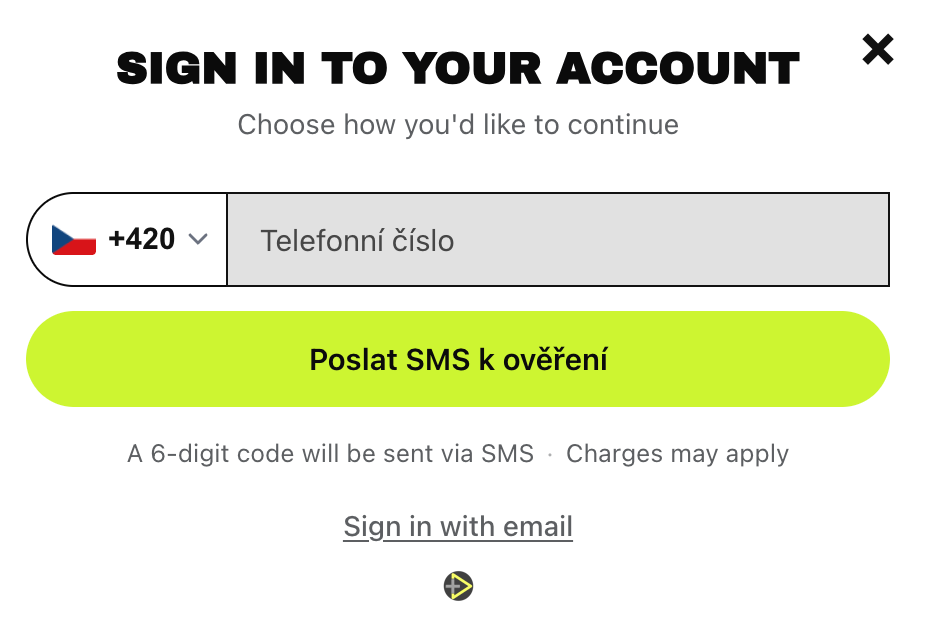Close the sign-in dialog with the X

pos(878,50)
